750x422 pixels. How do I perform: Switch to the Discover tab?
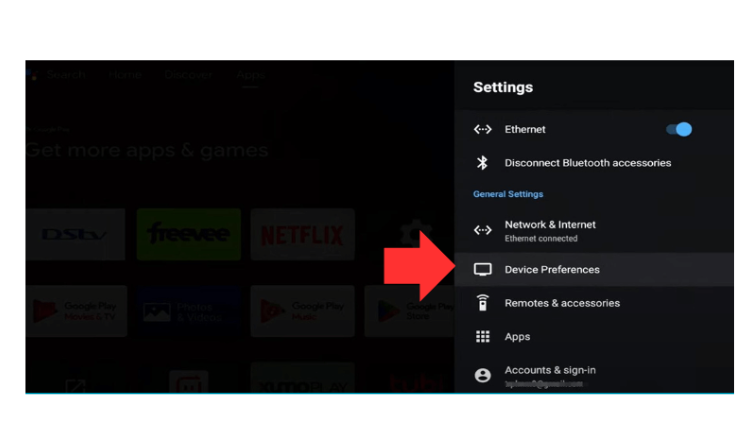click(x=188, y=75)
